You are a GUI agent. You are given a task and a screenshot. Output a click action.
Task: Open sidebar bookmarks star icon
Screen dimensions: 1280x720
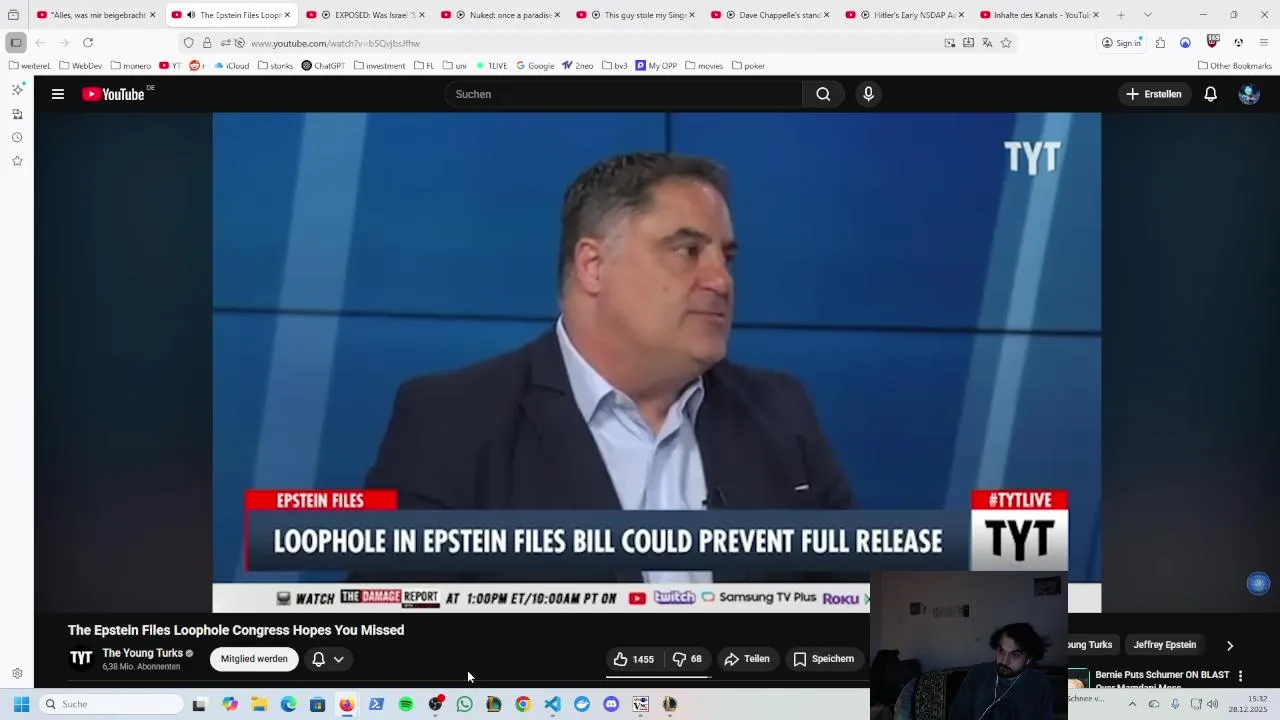[x=17, y=161]
